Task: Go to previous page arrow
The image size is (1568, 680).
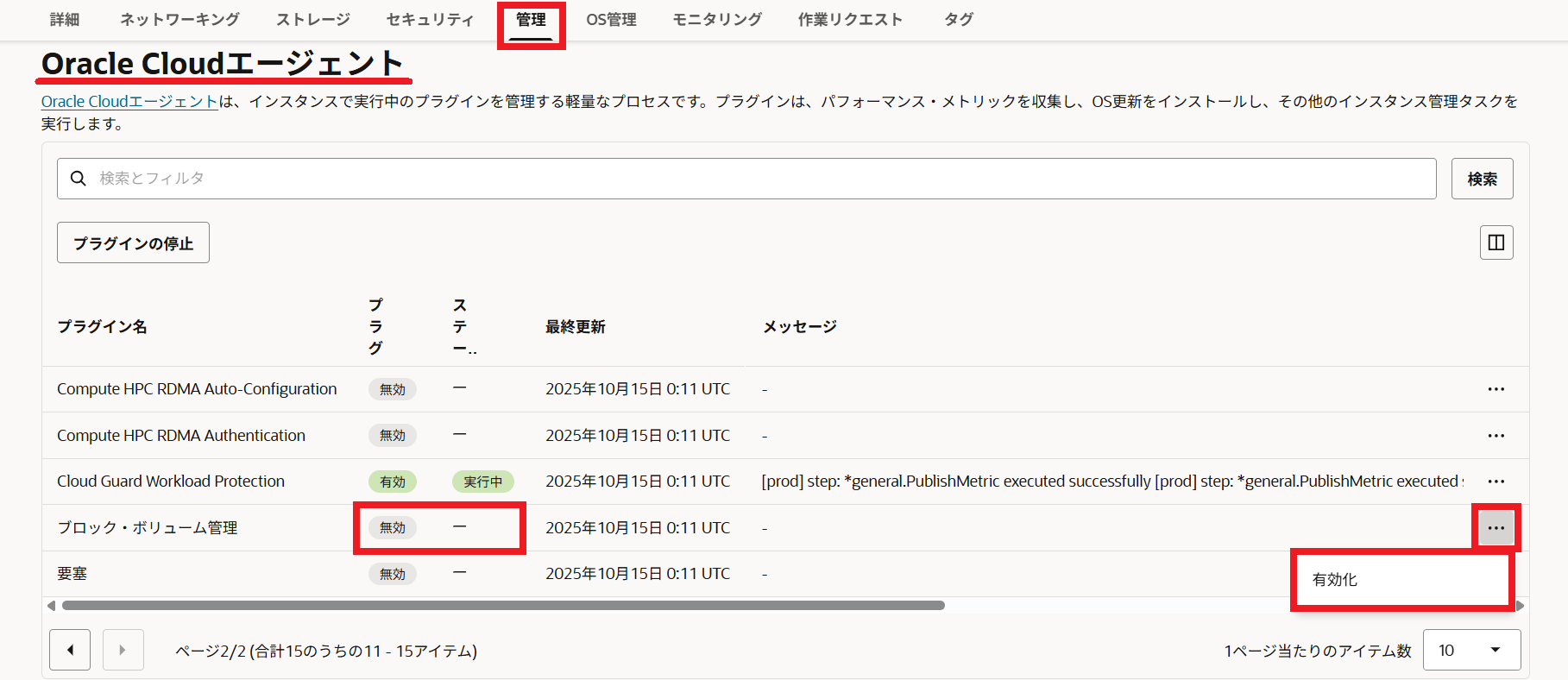Action: coord(70,650)
